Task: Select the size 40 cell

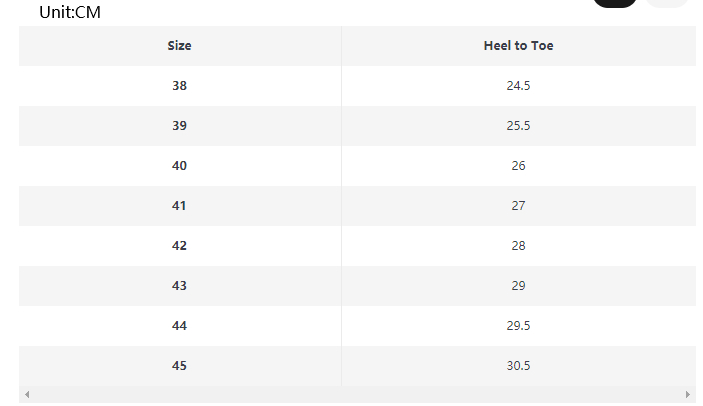Action: 180,166
